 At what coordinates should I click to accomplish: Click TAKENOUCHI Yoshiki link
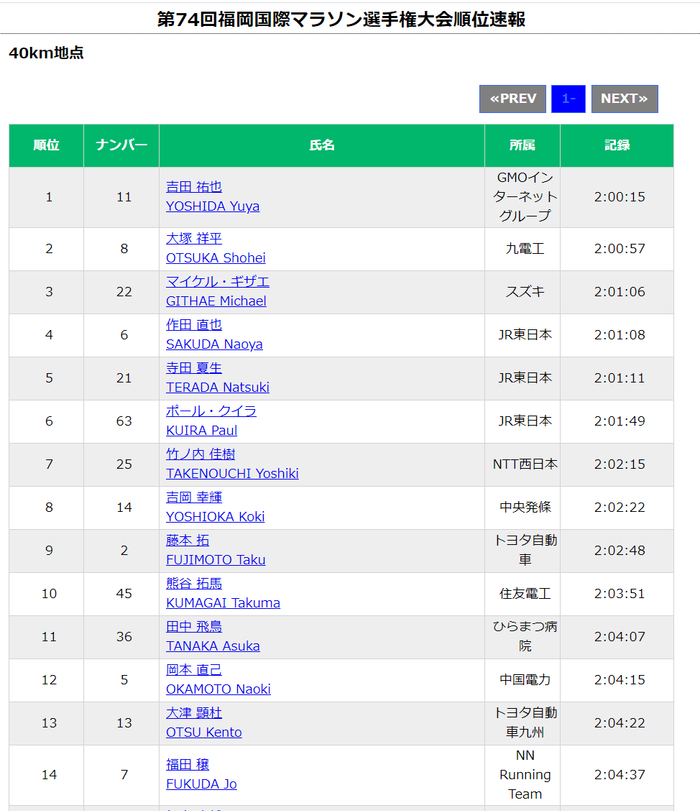[232, 473]
